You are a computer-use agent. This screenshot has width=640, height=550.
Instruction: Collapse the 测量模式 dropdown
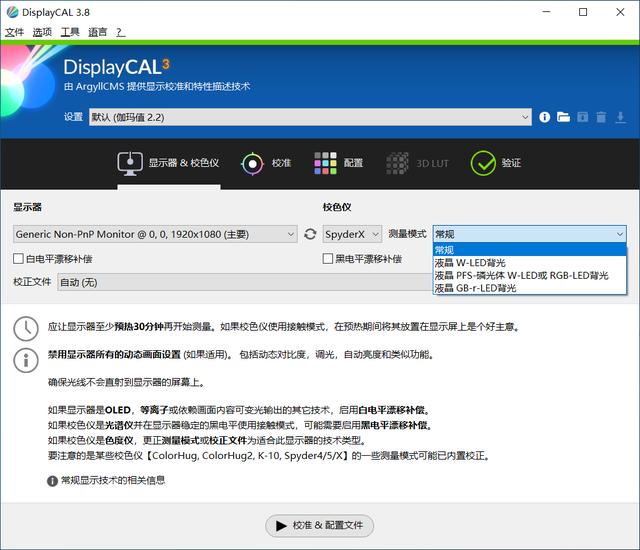pyautogui.click(x=529, y=234)
